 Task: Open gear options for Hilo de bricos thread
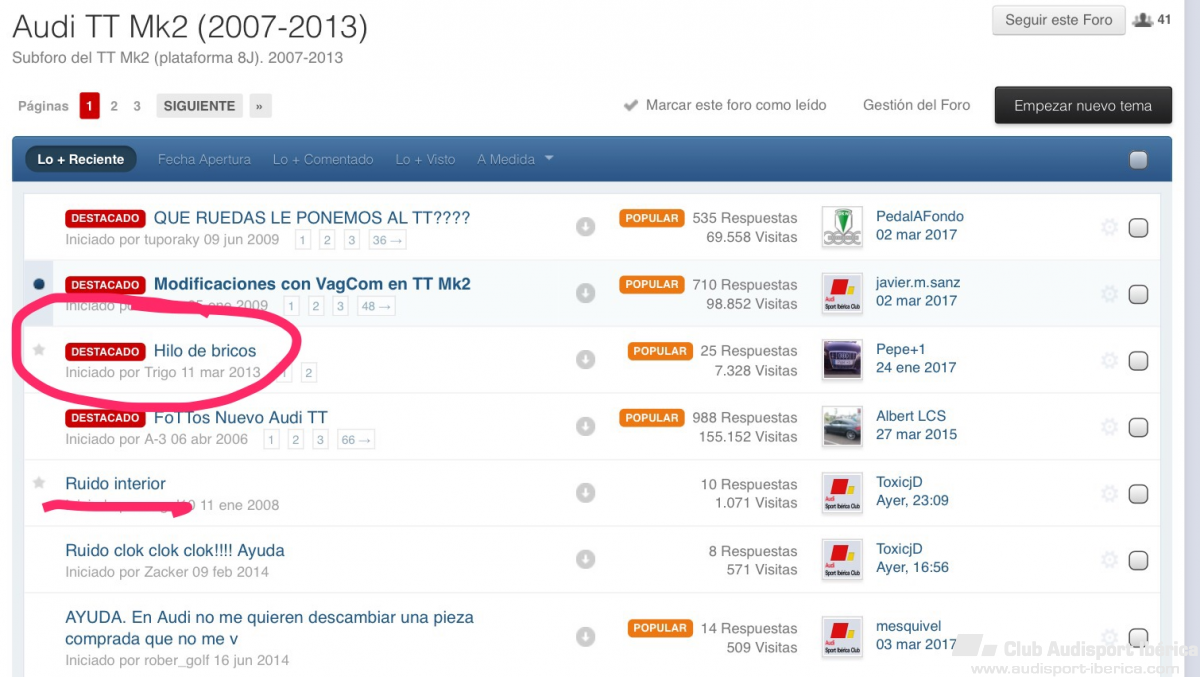click(x=1109, y=360)
